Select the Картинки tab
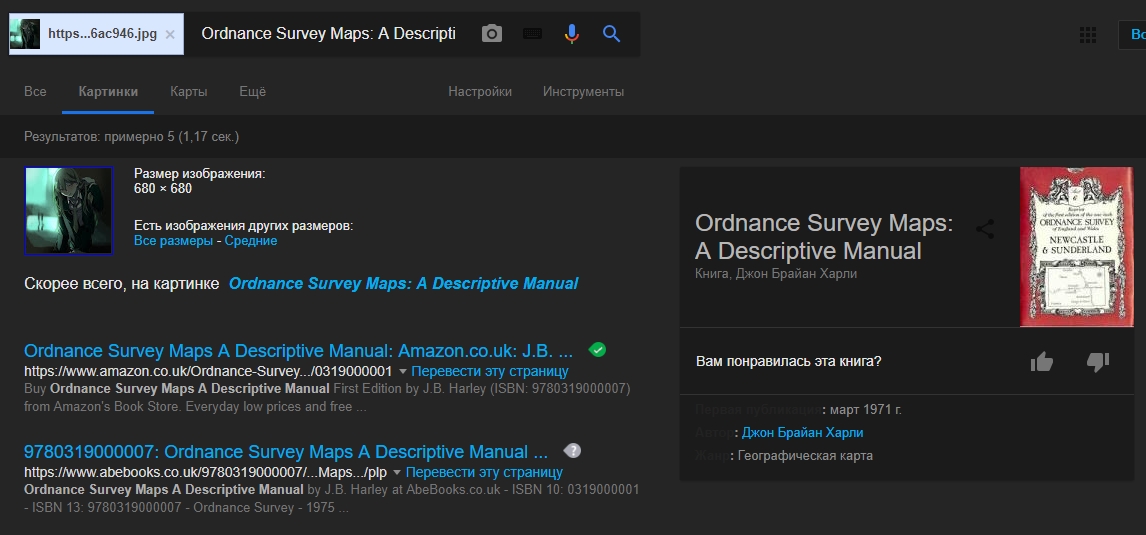This screenshot has height=535, width=1146. click(108, 92)
